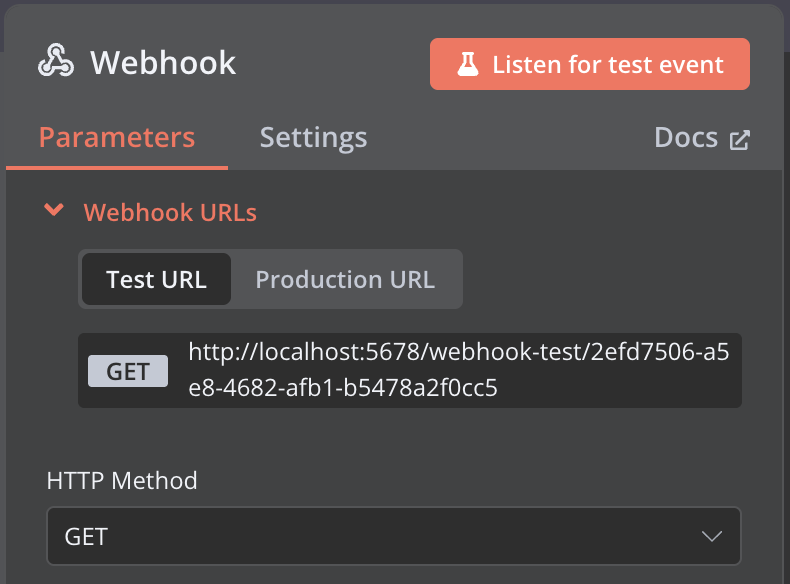Start Listen for test event

pyautogui.click(x=589, y=64)
